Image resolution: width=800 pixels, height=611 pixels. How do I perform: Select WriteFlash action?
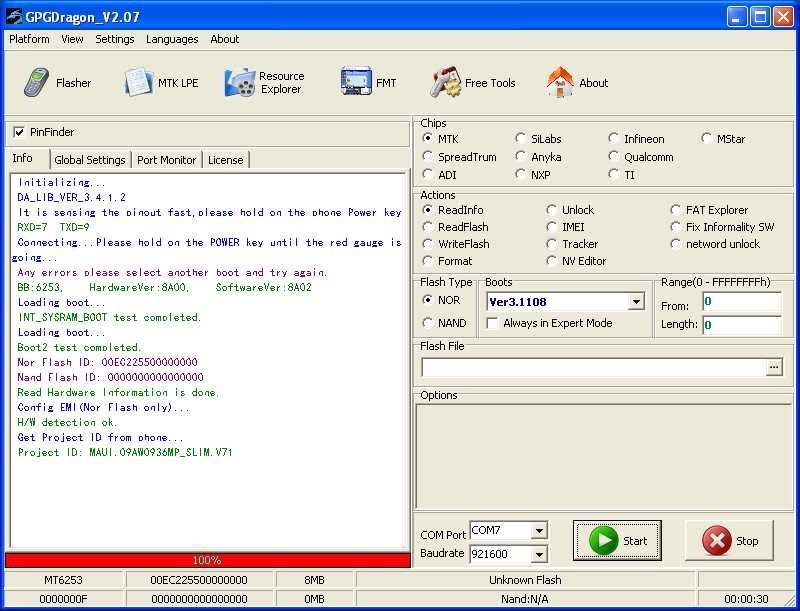pyautogui.click(x=428, y=244)
